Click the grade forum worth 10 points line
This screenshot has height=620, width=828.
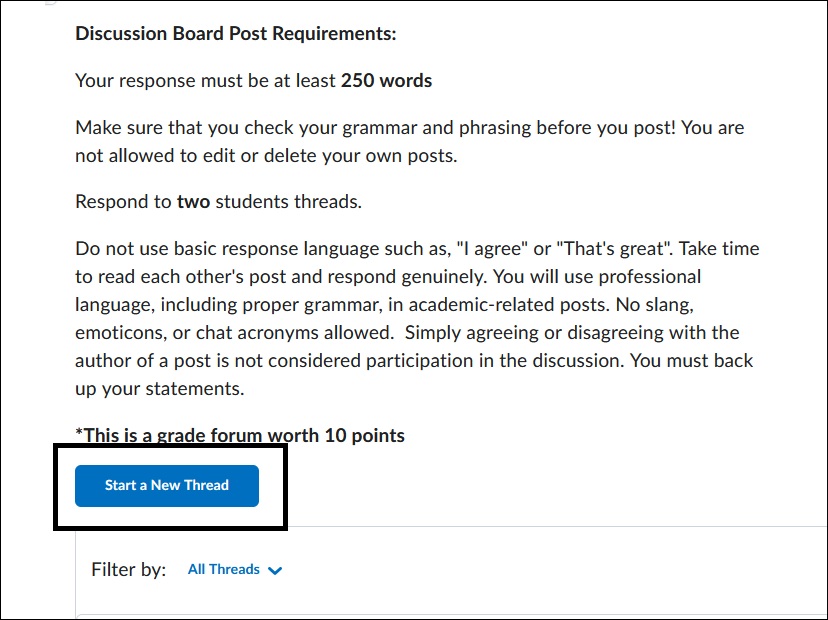click(x=239, y=435)
